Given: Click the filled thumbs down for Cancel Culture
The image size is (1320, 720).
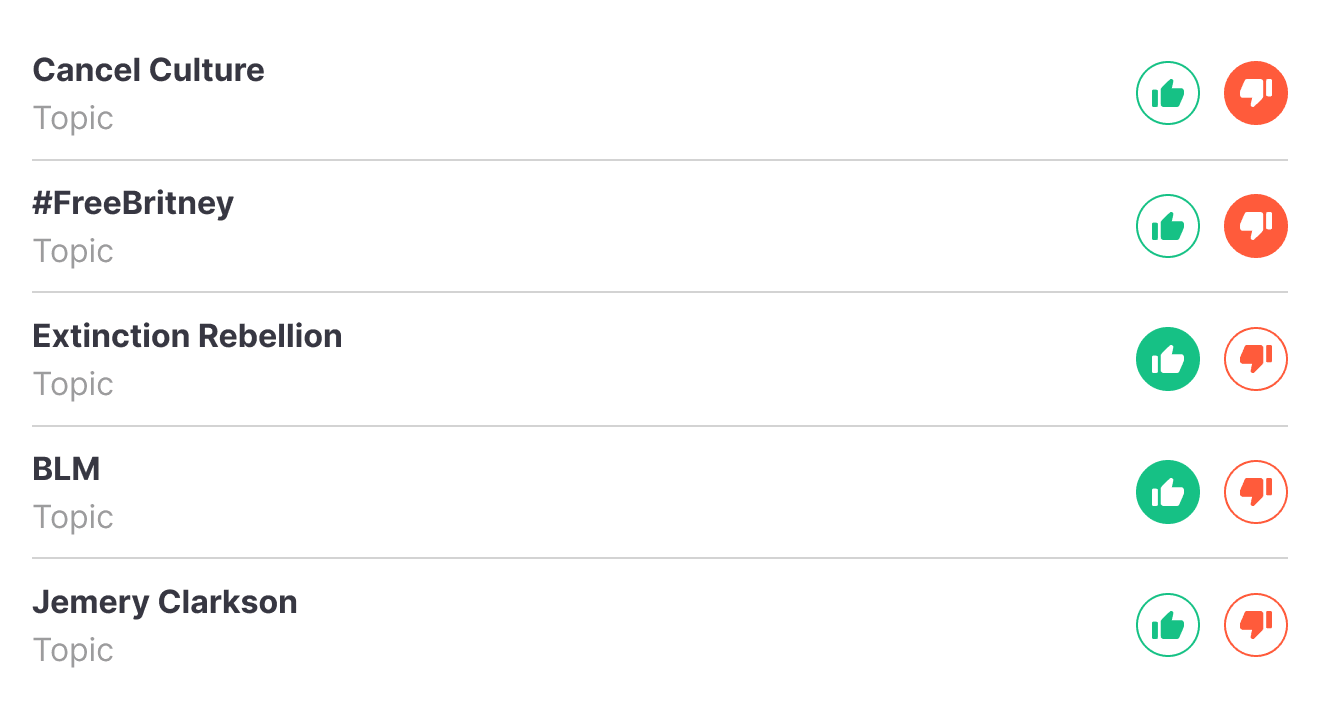Looking at the screenshot, I should tap(1255, 94).
